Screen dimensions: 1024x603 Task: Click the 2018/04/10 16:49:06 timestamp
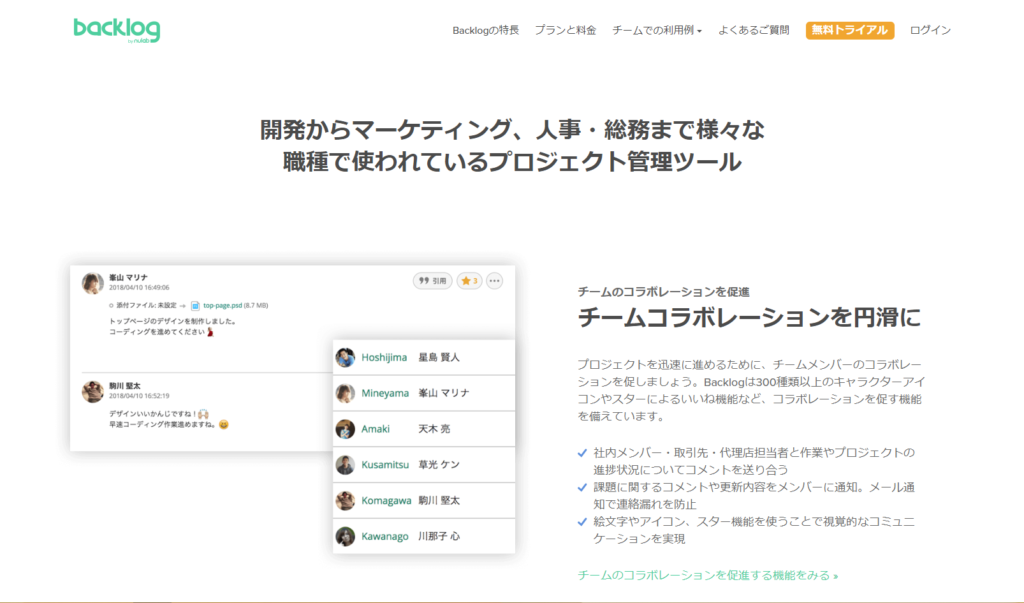pyautogui.click(x=139, y=287)
